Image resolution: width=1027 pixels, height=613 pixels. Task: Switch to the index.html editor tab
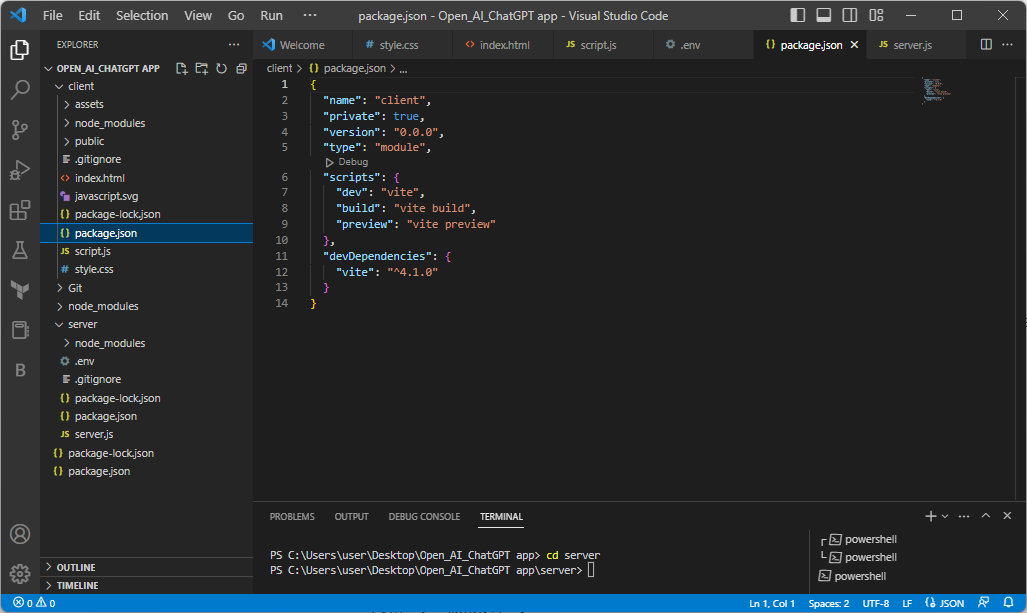point(504,45)
